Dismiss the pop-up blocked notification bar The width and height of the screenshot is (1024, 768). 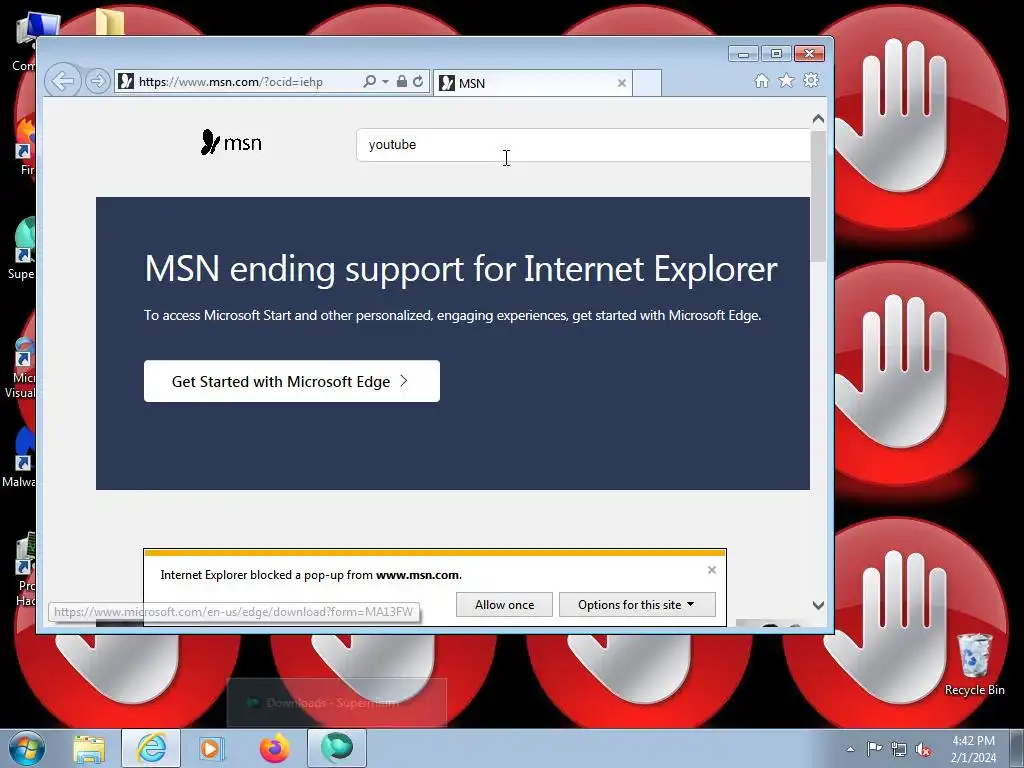coord(712,570)
